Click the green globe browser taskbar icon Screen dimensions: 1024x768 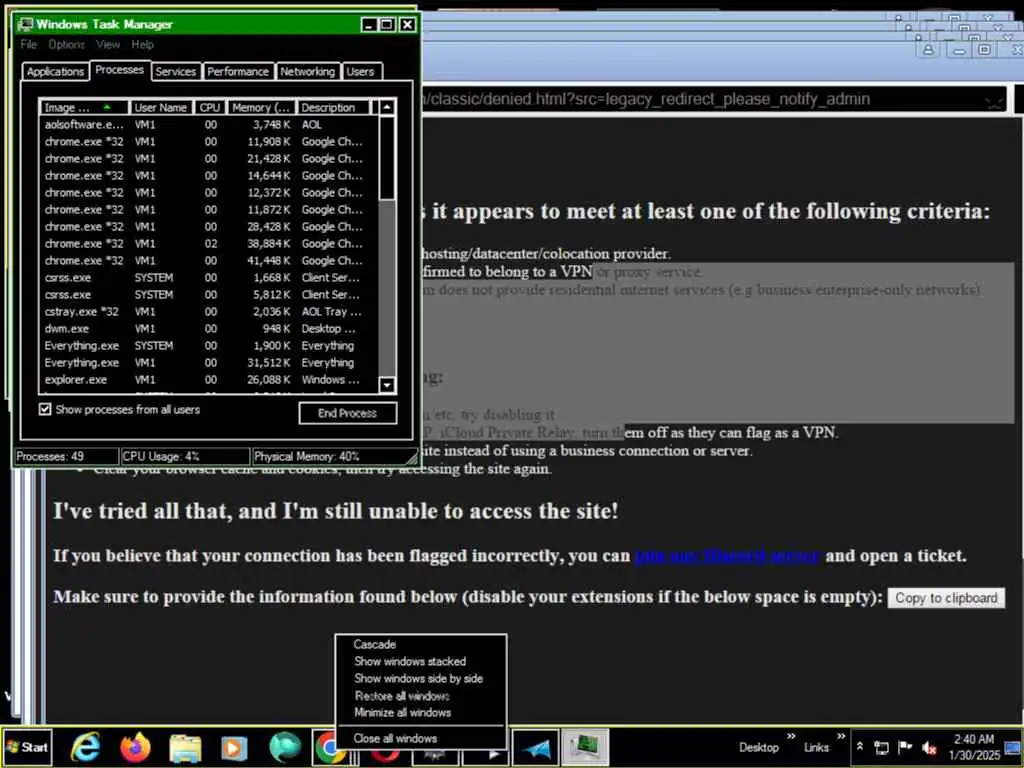(285, 747)
